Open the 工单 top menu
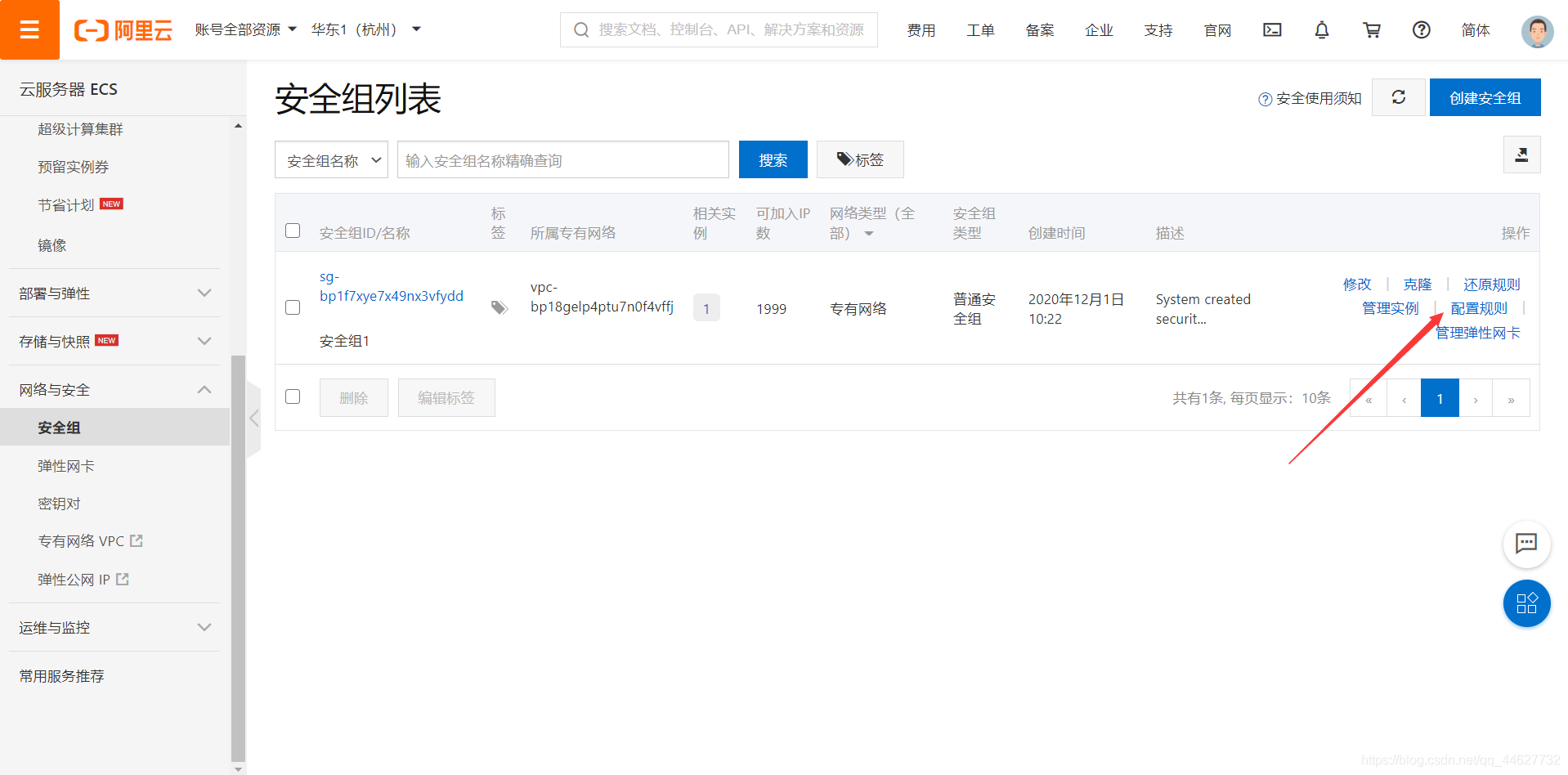The height and width of the screenshot is (775, 1568). coord(980,30)
